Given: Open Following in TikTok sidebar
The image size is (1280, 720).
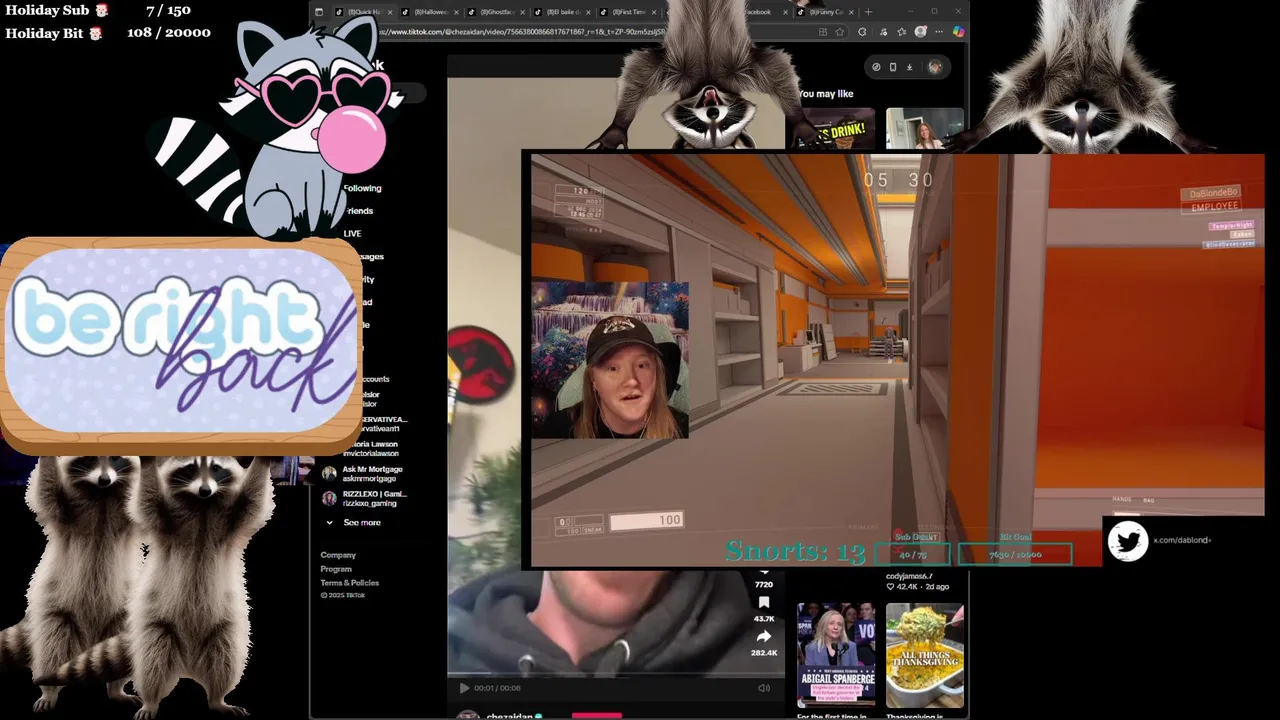Looking at the screenshot, I should pos(362,188).
